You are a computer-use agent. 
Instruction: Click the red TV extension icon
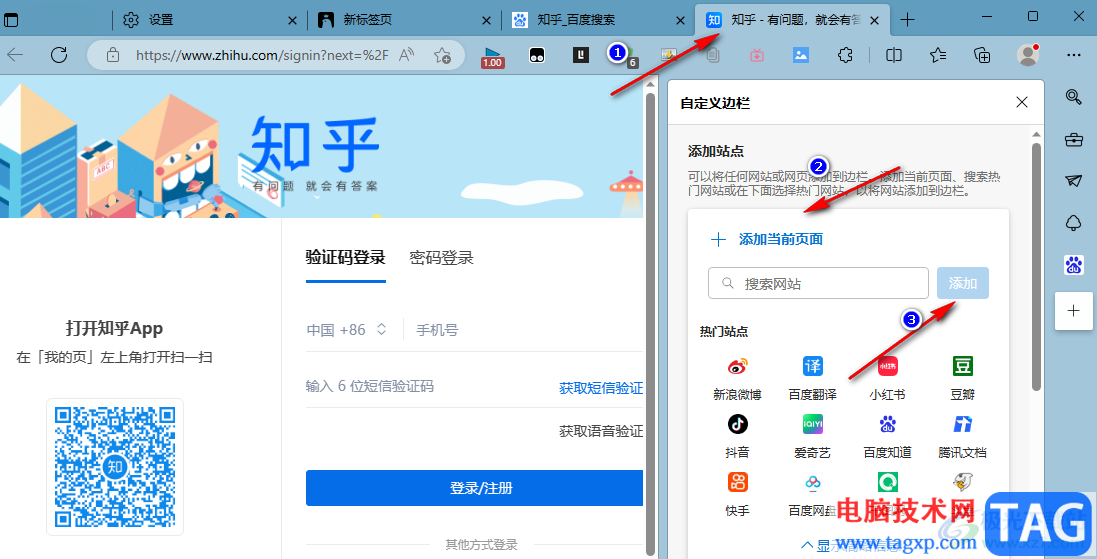pyautogui.click(x=757, y=55)
